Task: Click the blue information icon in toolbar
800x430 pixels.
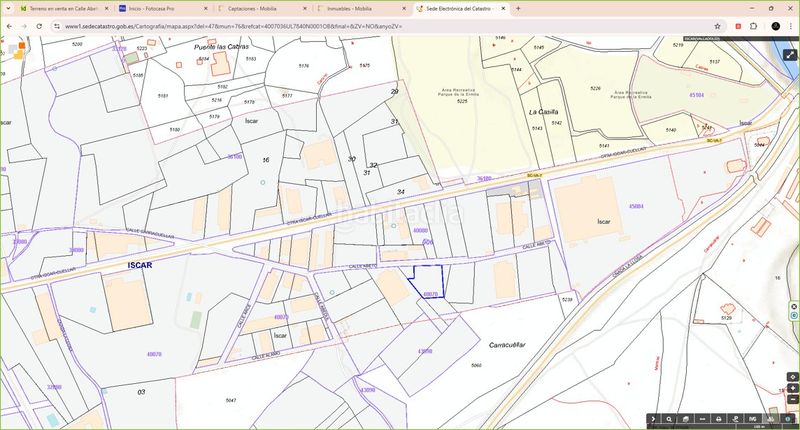Action: [x=787, y=419]
